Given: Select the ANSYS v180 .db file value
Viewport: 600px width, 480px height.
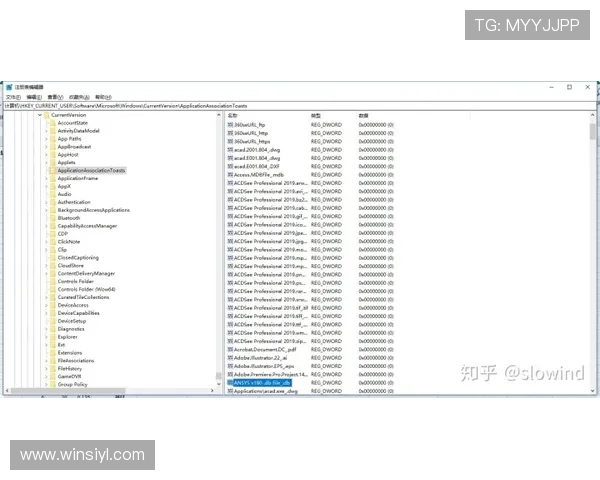Looking at the screenshot, I should (x=262, y=382).
